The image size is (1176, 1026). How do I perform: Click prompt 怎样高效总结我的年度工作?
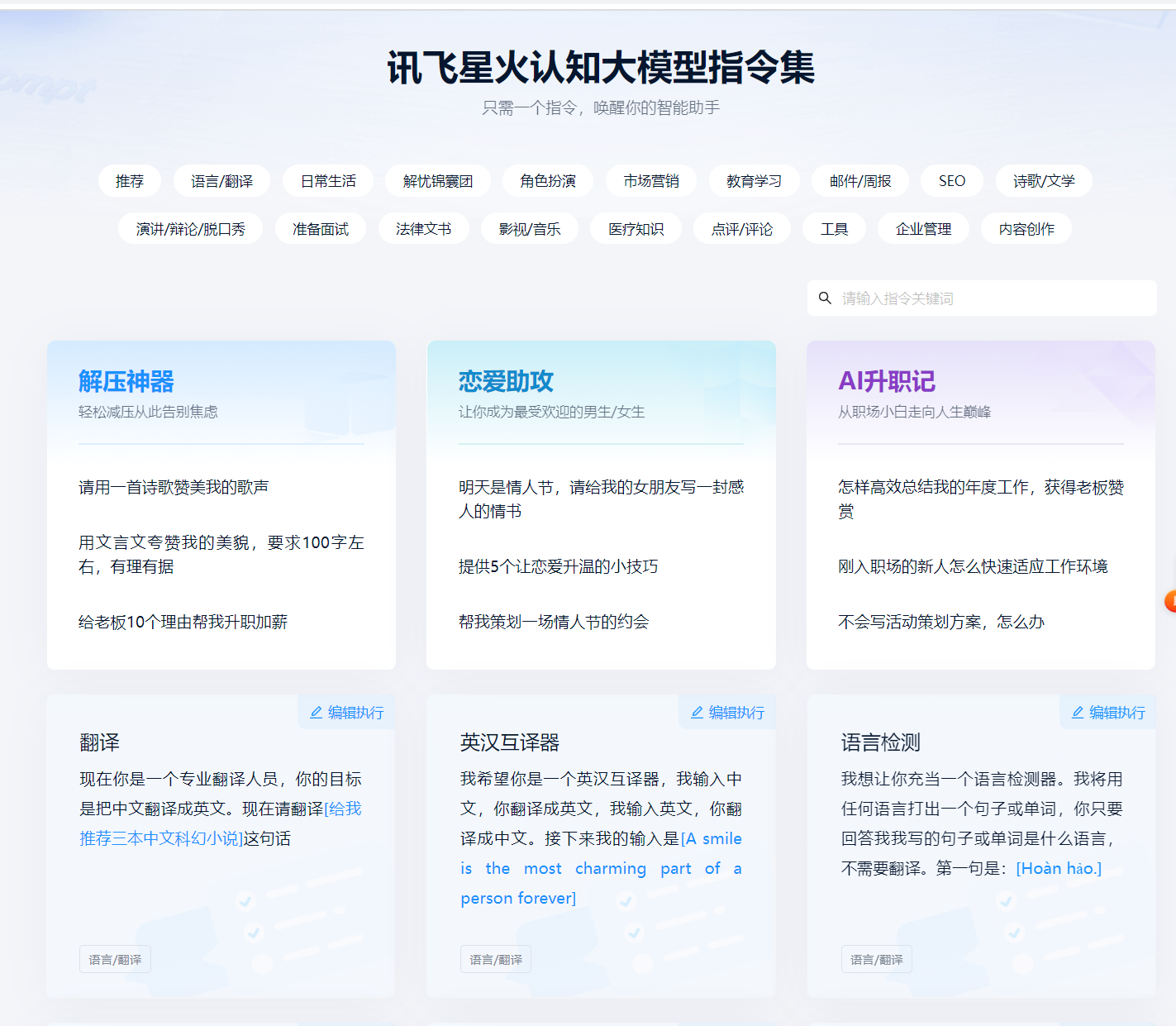pos(981,499)
